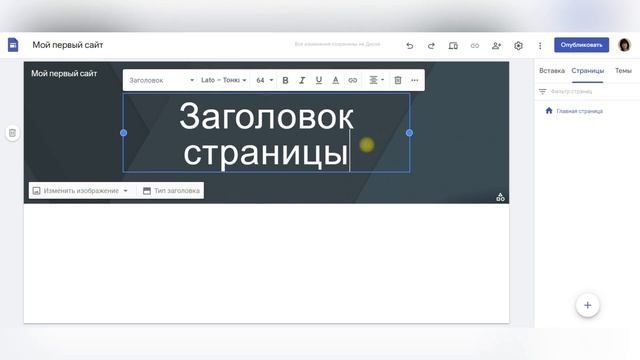
Task: Toggle italic formatting
Action: (302, 80)
